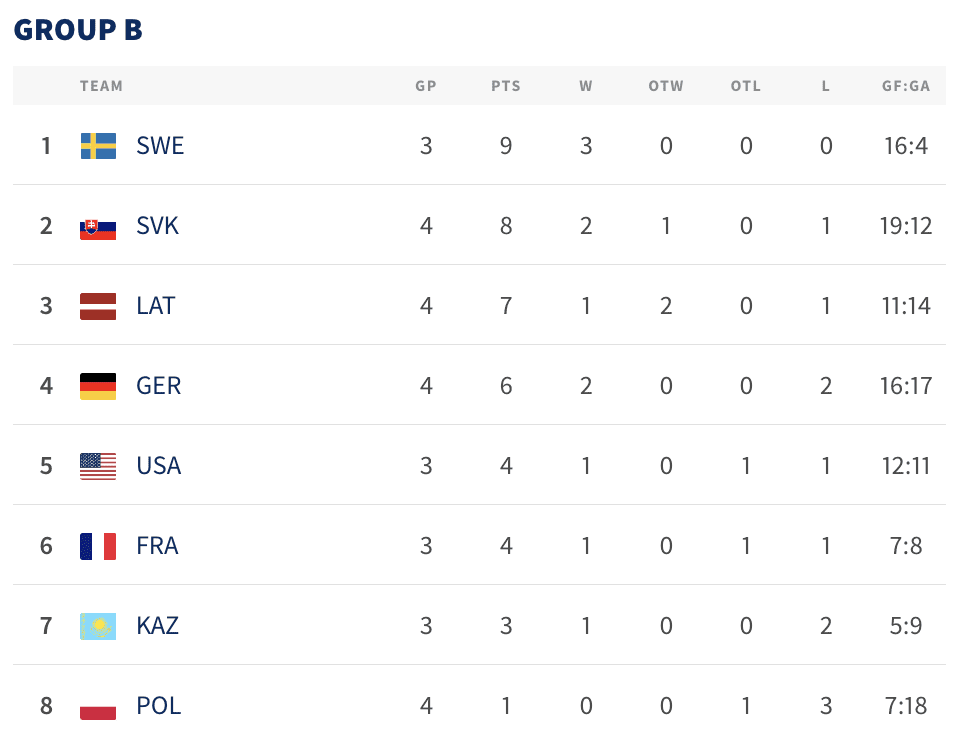958x734 pixels.
Task: Click Sweden's 16:4 goal record
Action: click(906, 146)
